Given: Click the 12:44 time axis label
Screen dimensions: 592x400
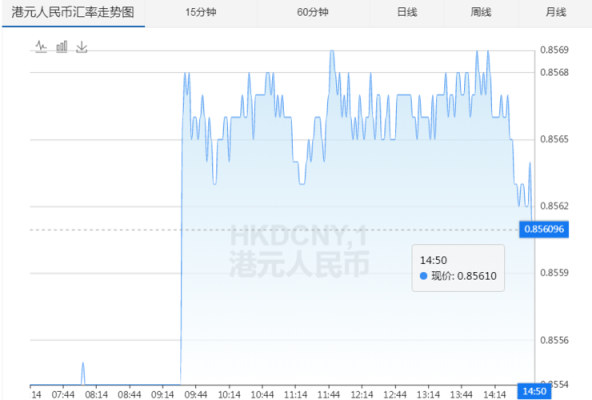Looking at the screenshot, I should 395,395.
